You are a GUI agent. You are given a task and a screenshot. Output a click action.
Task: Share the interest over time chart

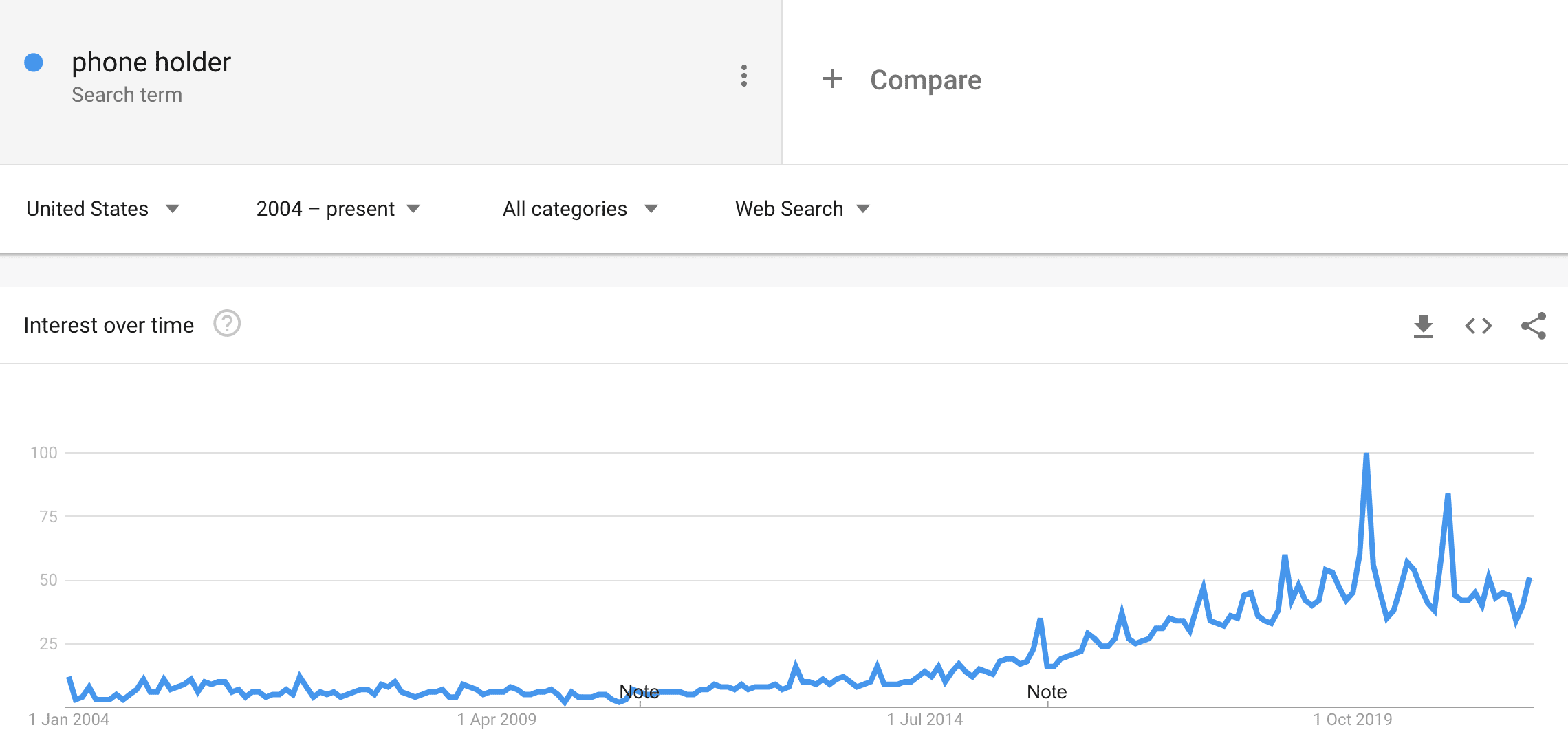[1533, 326]
